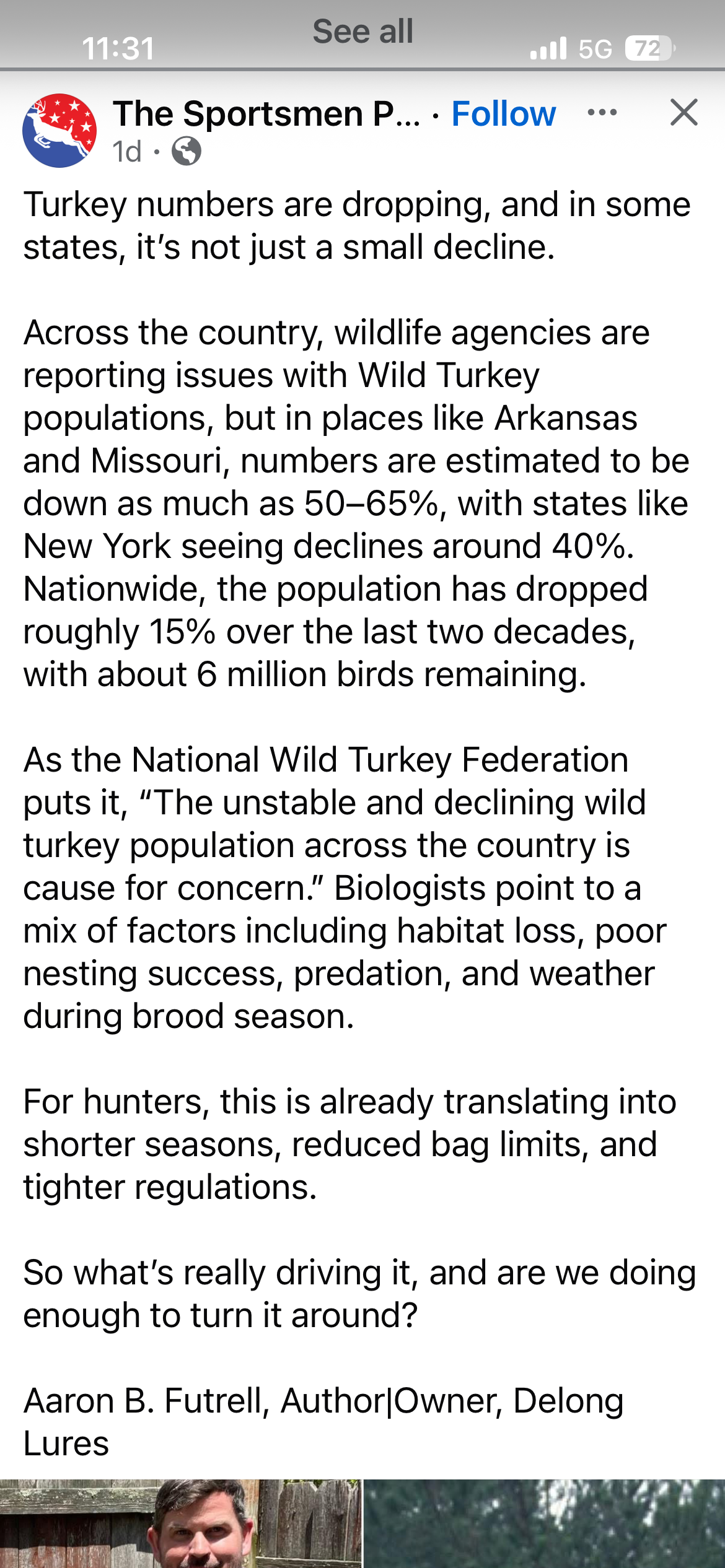Tap the 1d post timestamp
The height and width of the screenshot is (1568, 725).
[127, 152]
